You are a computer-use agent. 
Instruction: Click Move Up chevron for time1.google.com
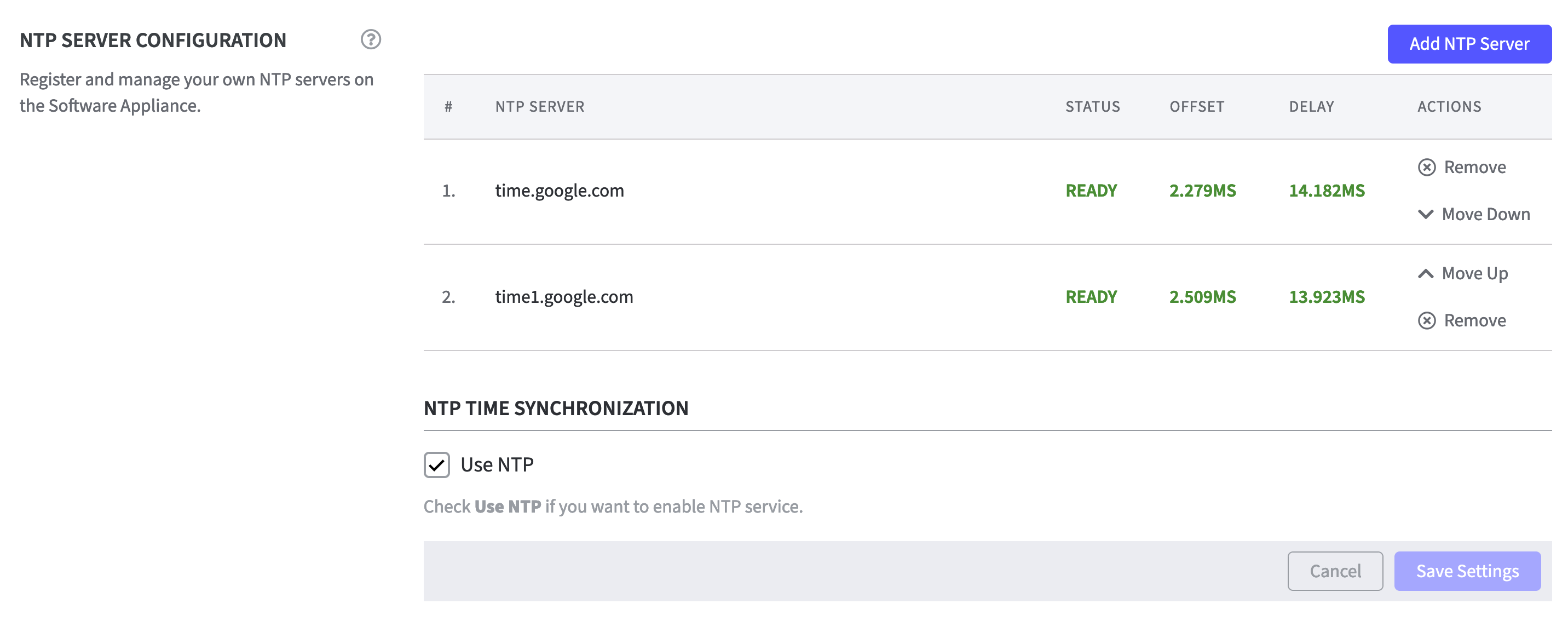point(1426,273)
